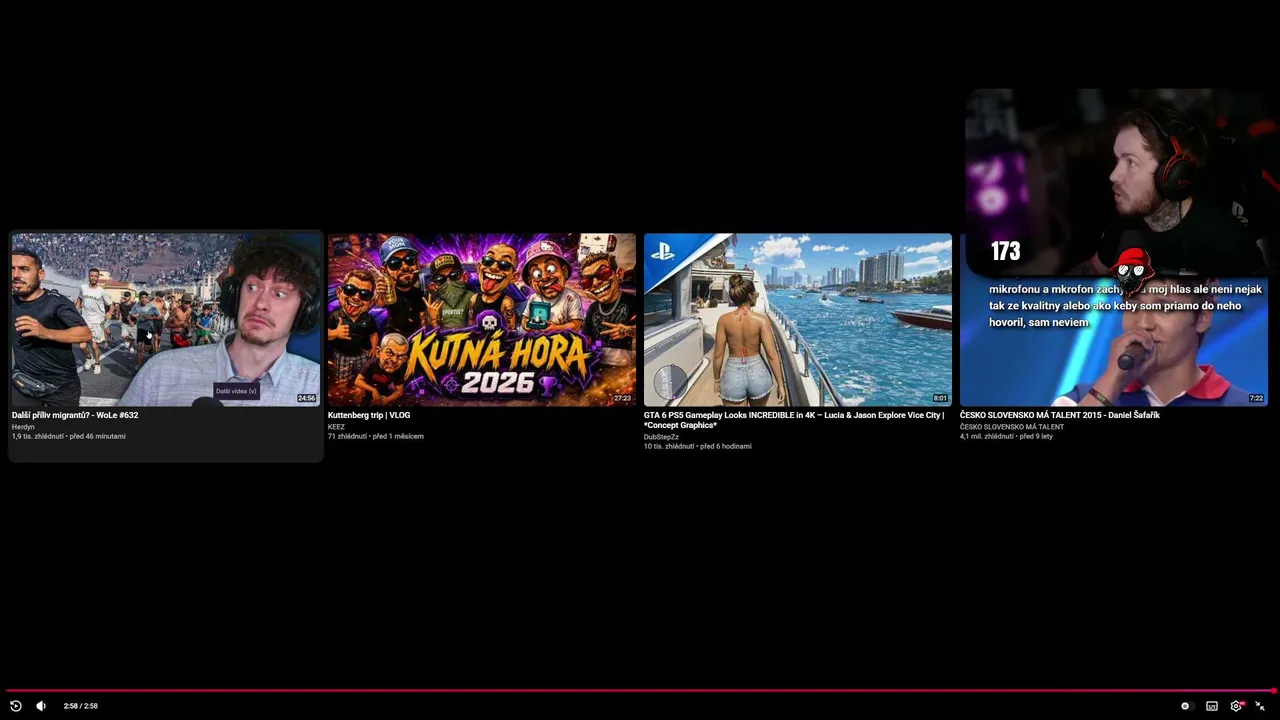
Task: Click the red video progress bar
Action: [x=640, y=690]
